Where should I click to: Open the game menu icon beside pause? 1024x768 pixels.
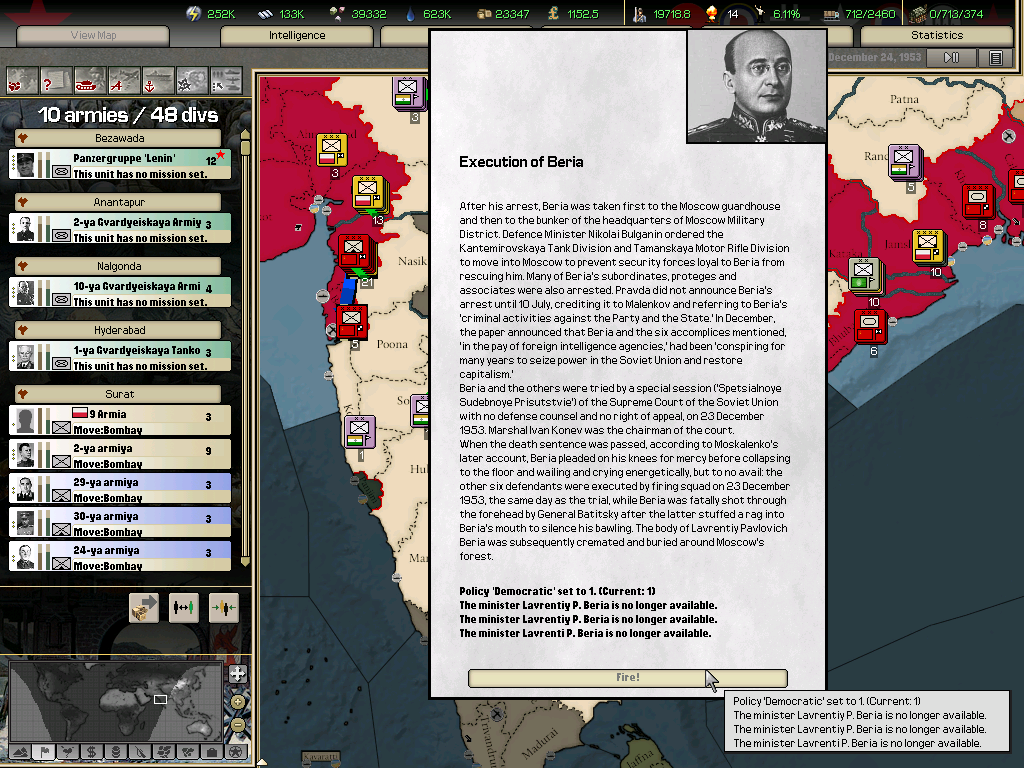(995, 58)
